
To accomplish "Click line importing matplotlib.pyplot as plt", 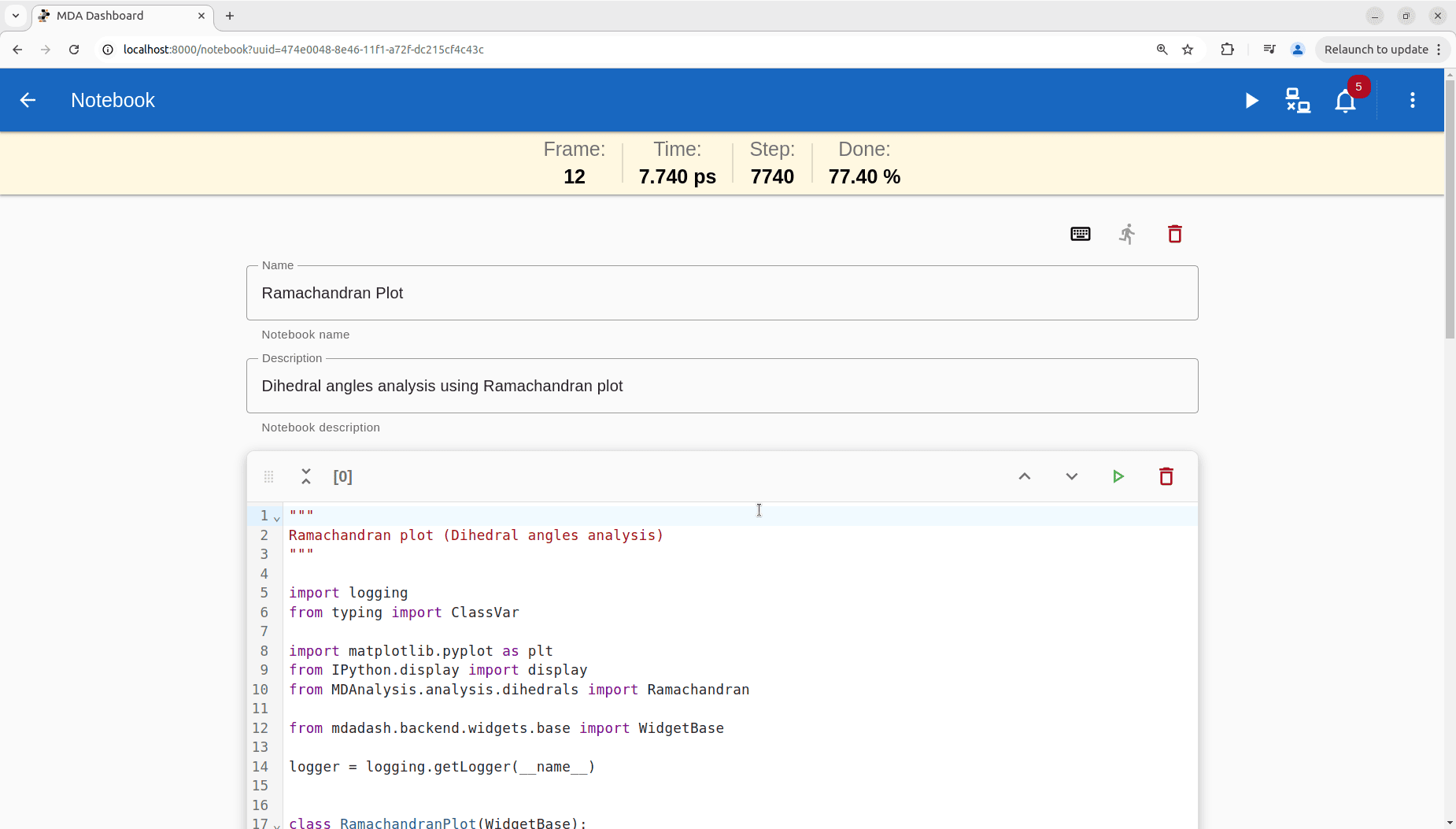I will 421,651.
